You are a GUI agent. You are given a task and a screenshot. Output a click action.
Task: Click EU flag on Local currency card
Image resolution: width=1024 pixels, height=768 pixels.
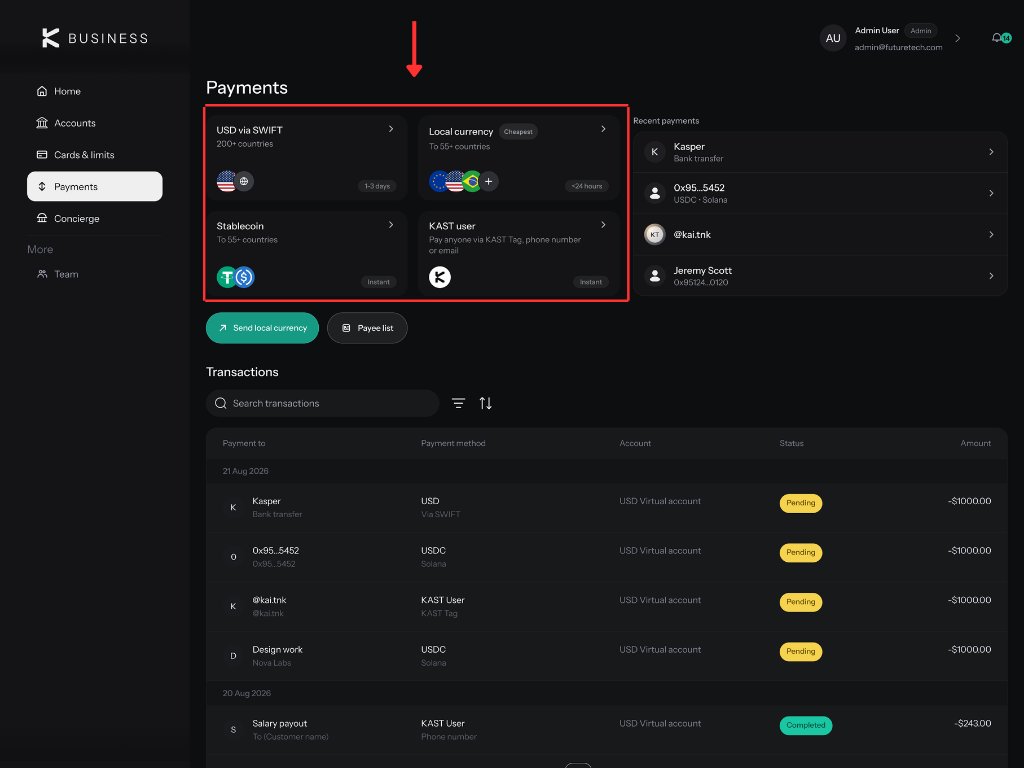coord(438,181)
